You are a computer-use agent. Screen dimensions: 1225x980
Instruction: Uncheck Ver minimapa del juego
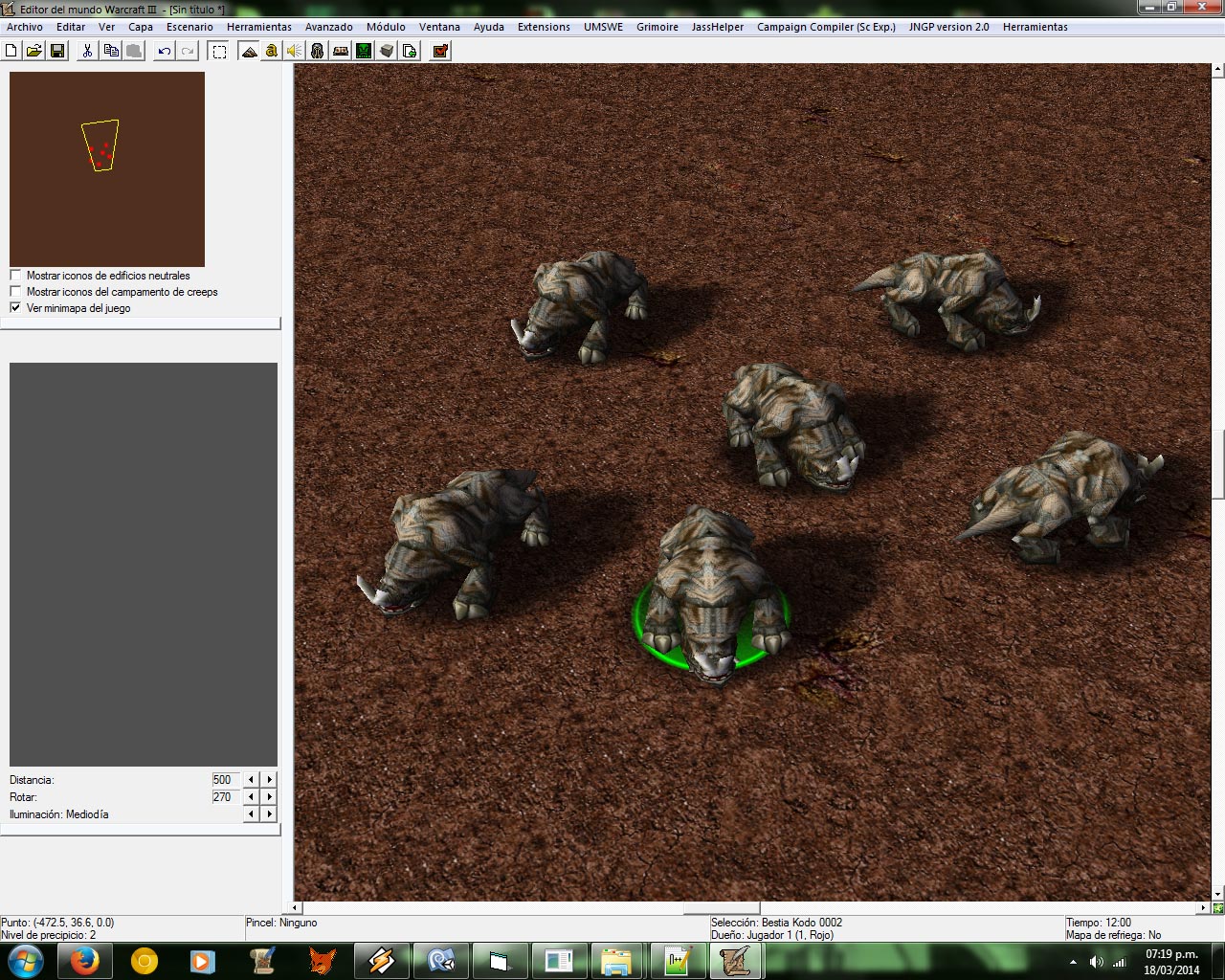tap(15, 308)
